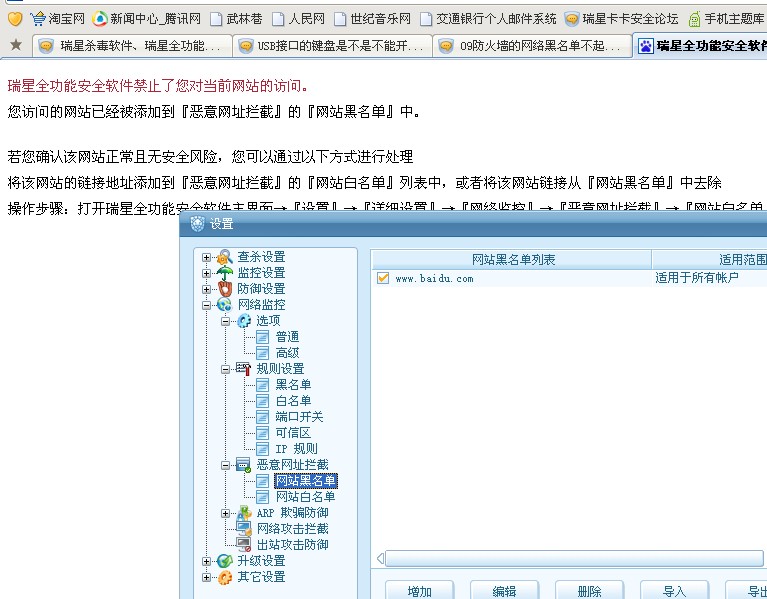Select 网站白名单 in settings tree
The height and width of the screenshot is (599, 767).
point(306,497)
